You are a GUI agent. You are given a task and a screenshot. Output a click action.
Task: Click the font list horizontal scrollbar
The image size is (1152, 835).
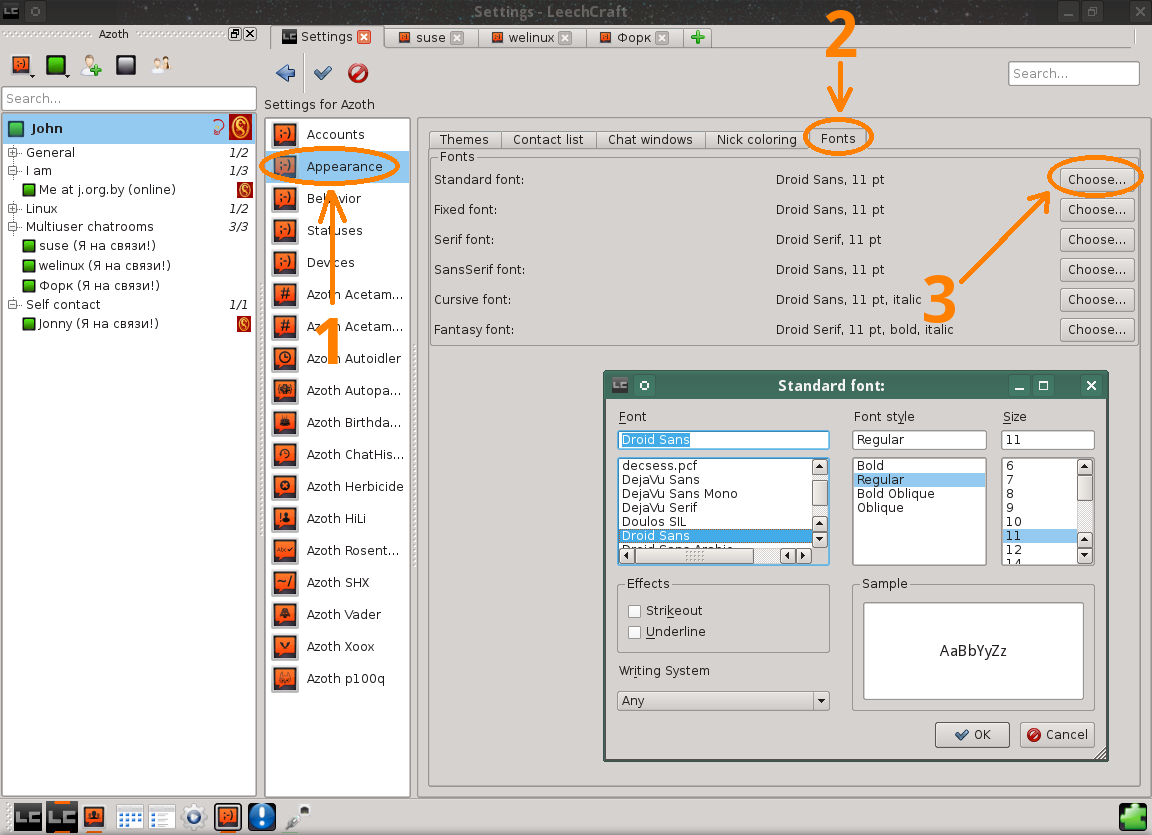(716, 556)
